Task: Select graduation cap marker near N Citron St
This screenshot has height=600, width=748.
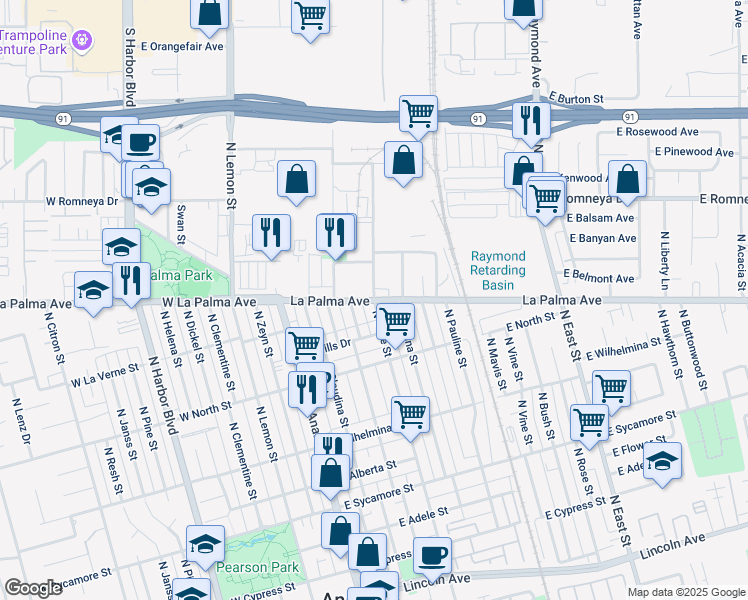Action: tap(94, 290)
